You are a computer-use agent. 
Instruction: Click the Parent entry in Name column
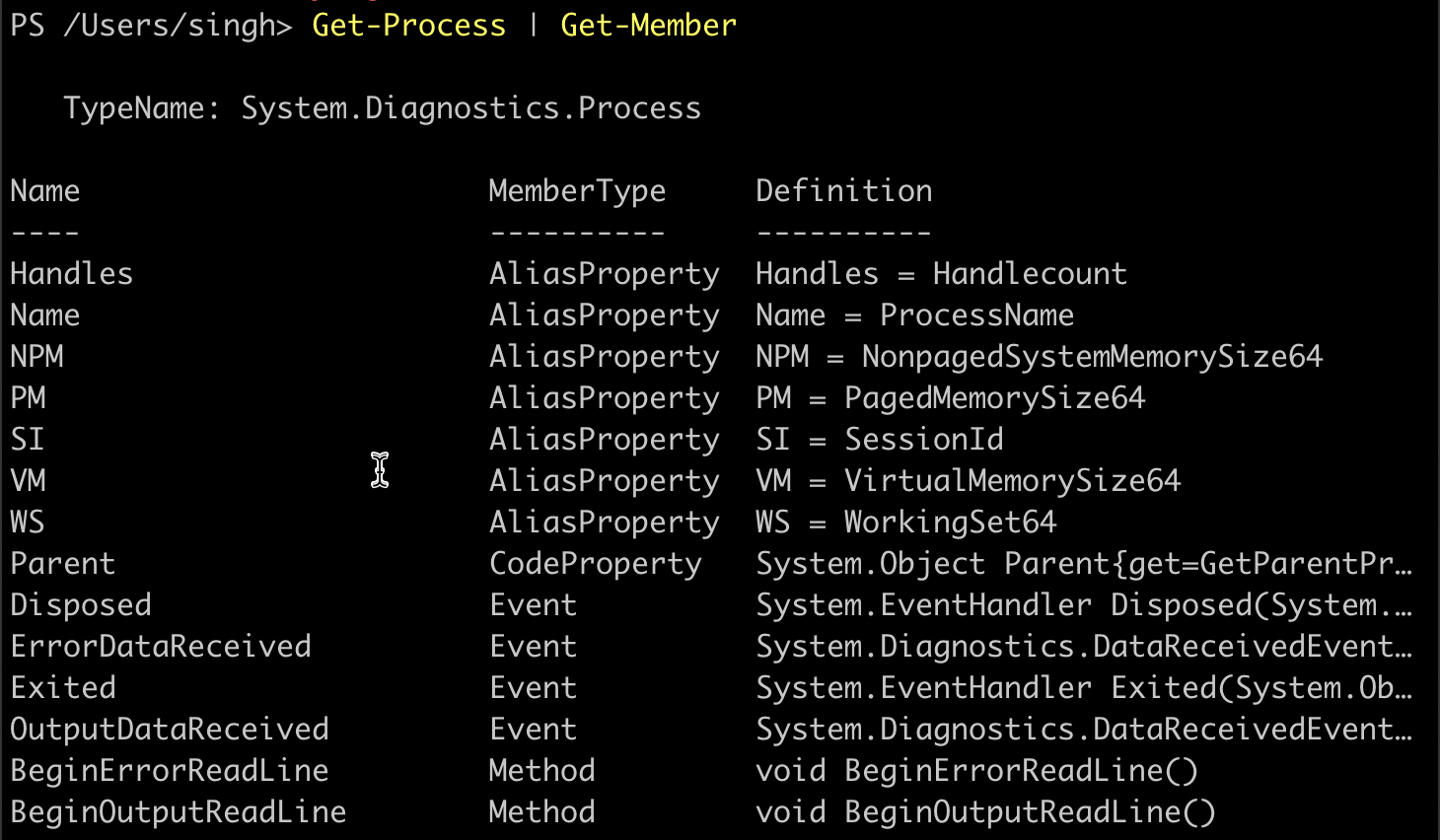point(62,564)
